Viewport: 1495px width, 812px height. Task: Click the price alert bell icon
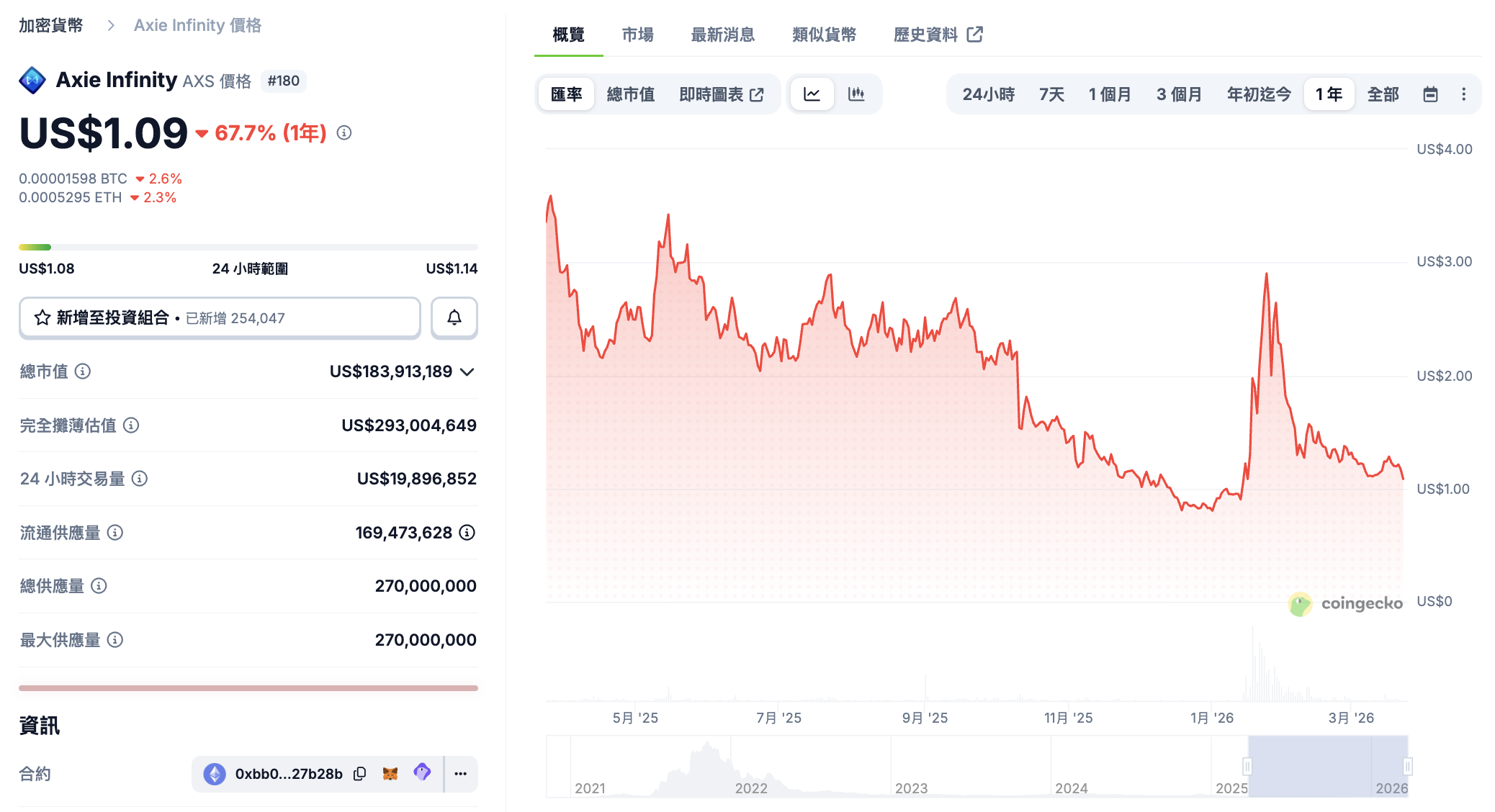[454, 317]
